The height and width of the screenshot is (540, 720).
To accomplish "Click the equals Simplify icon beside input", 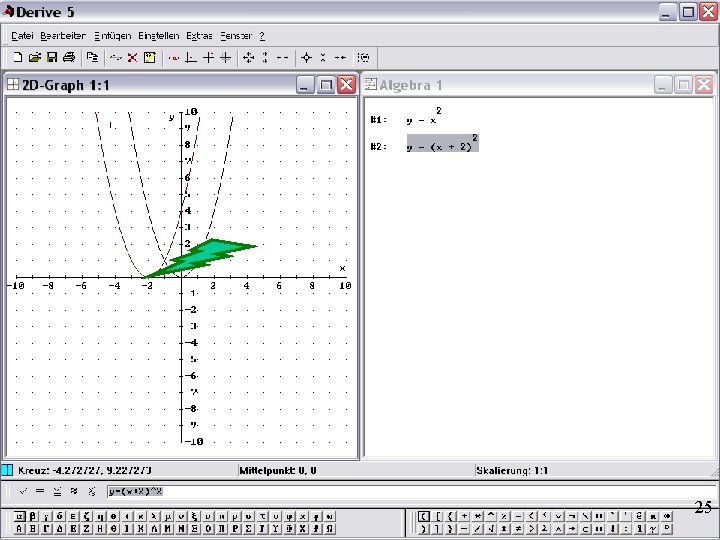I will [x=40, y=491].
